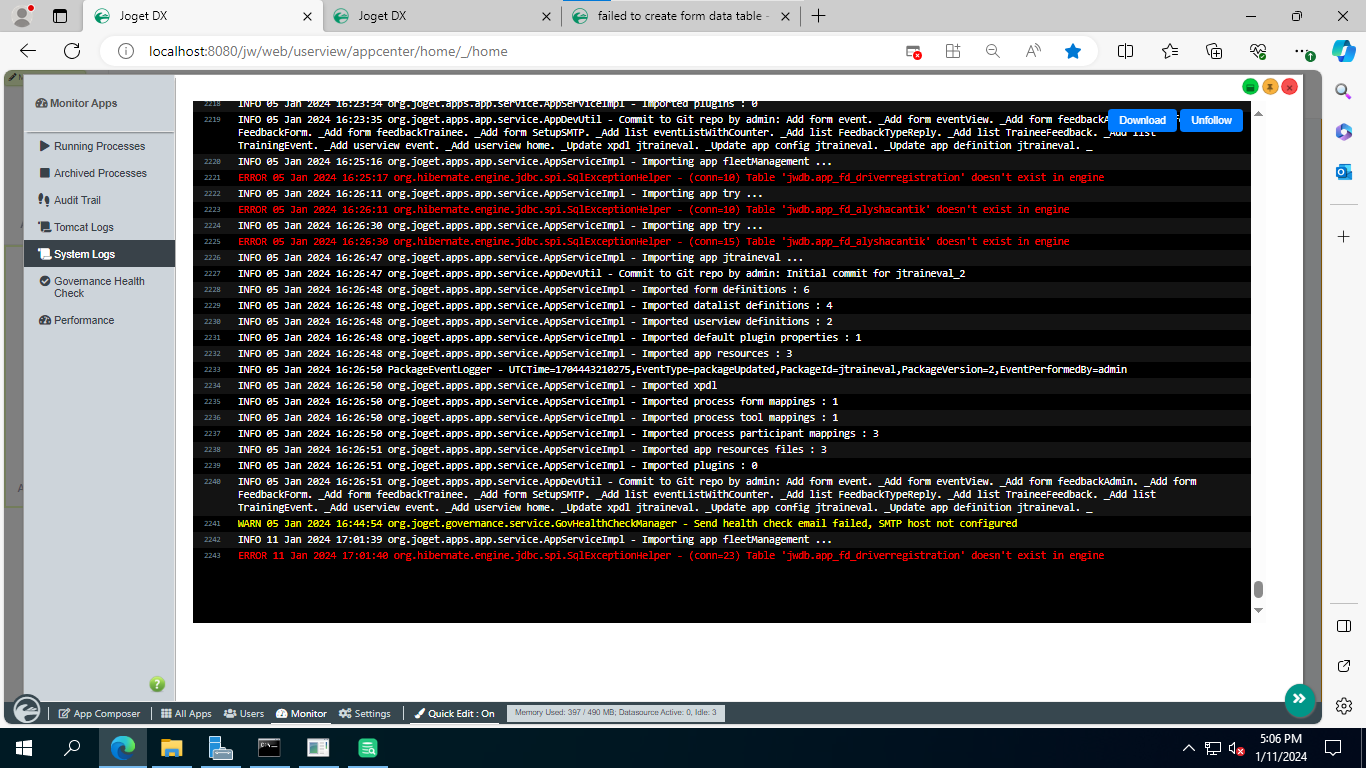Click the Unfollow log button

[1211, 120]
